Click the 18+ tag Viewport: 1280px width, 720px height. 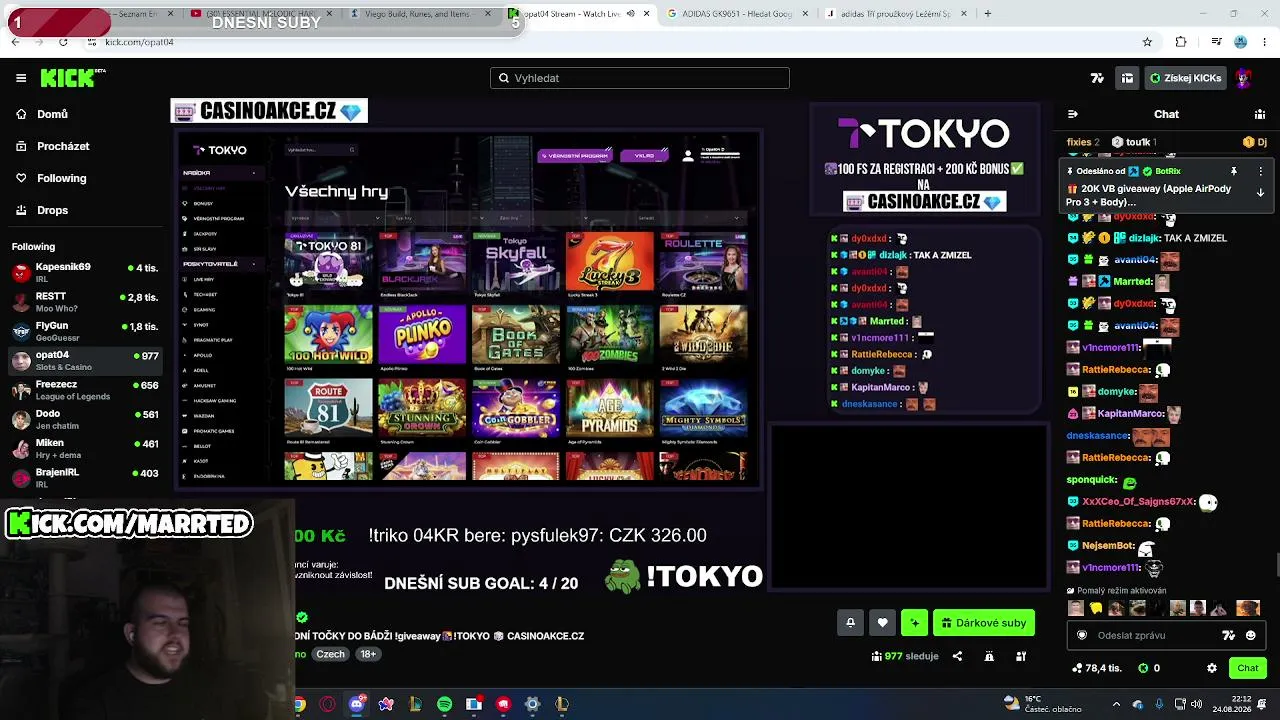[x=368, y=654]
